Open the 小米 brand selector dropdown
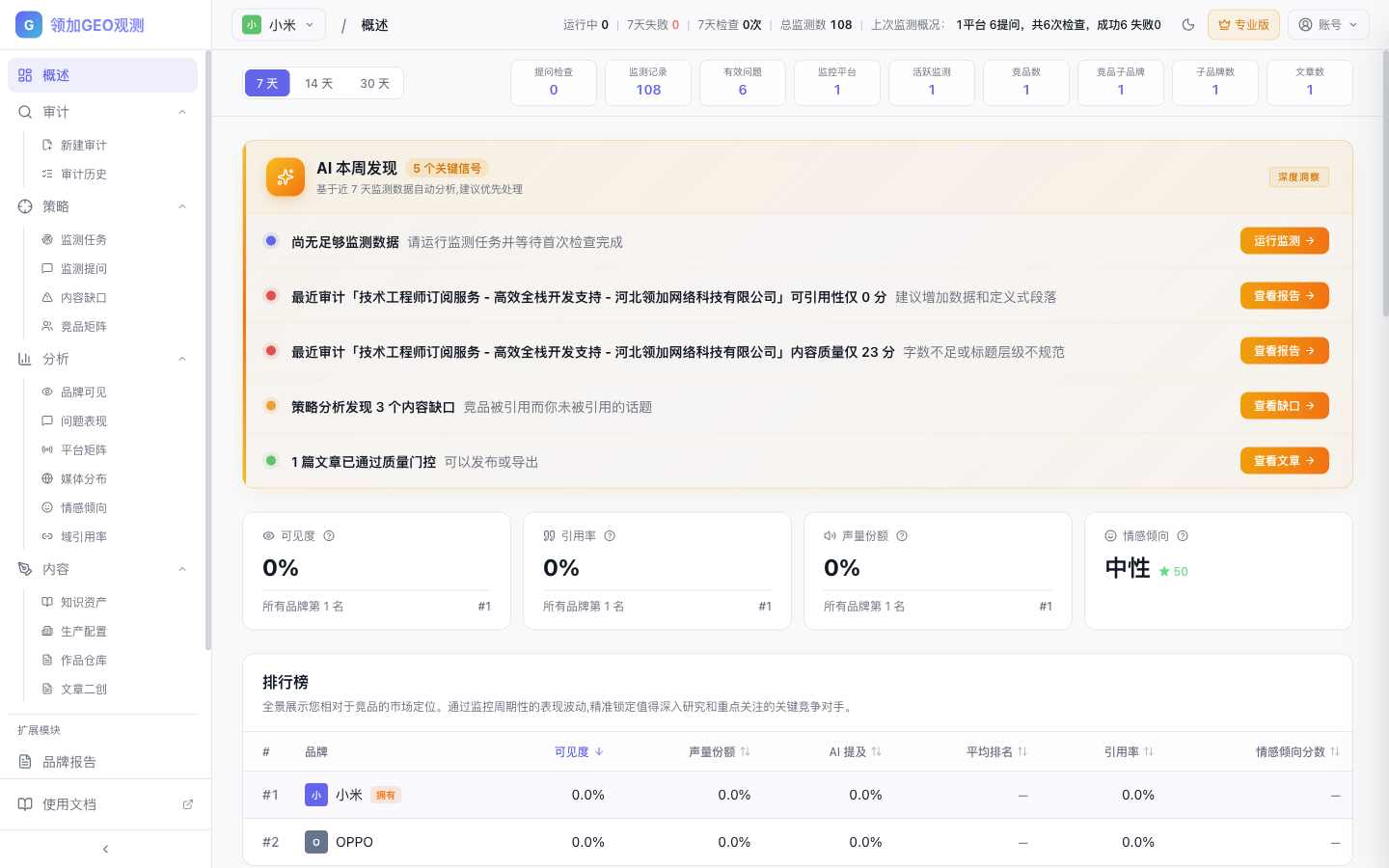The image size is (1389, 868). pos(279,25)
